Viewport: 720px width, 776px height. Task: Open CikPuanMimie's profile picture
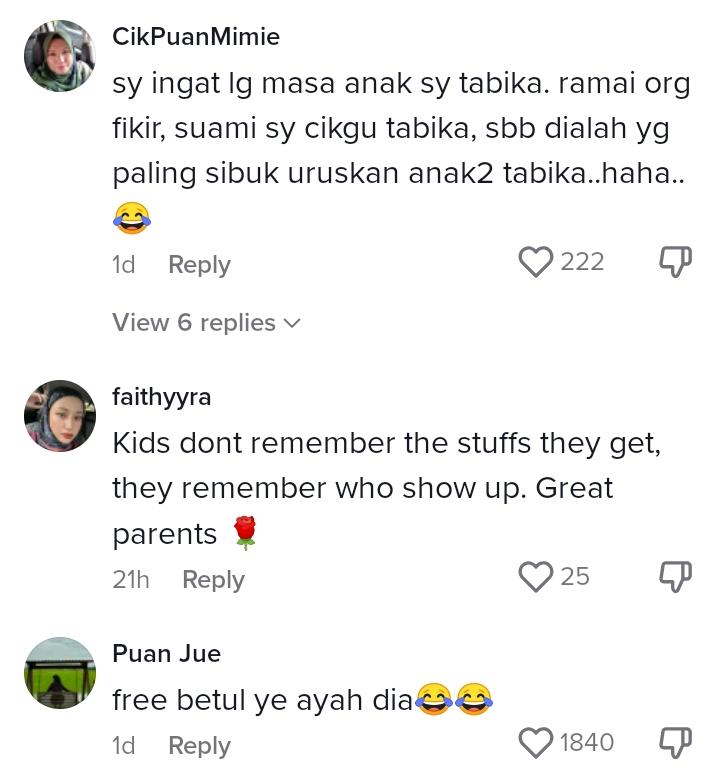click(60, 56)
